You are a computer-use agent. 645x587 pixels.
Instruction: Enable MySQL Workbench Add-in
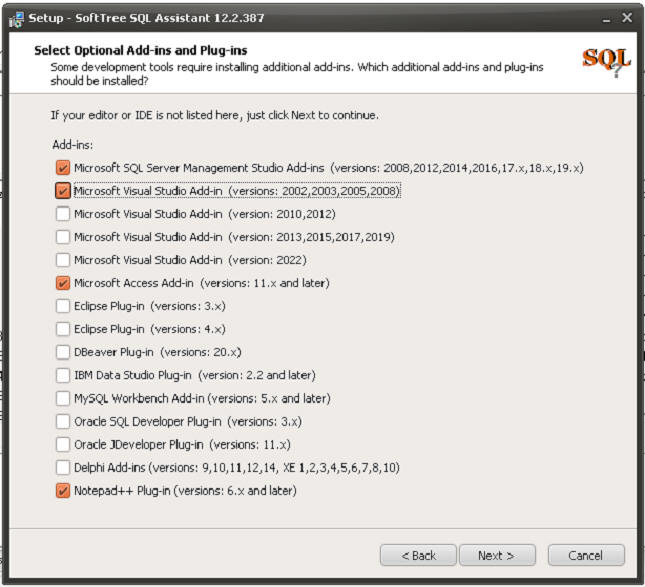[63, 398]
